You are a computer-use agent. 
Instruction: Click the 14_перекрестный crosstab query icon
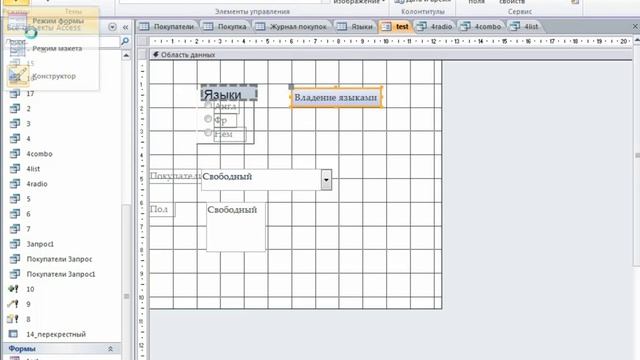13,334
